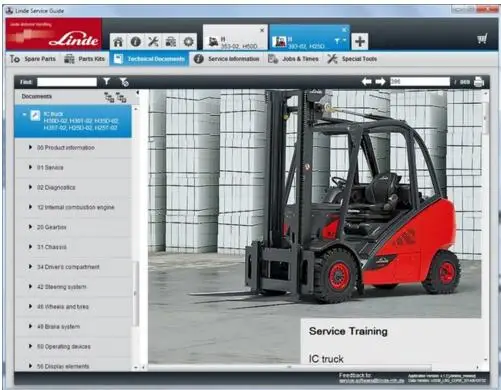The width and height of the screenshot is (501, 390).
Task: Click the Find search input field
Action: [x=67, y=82]
